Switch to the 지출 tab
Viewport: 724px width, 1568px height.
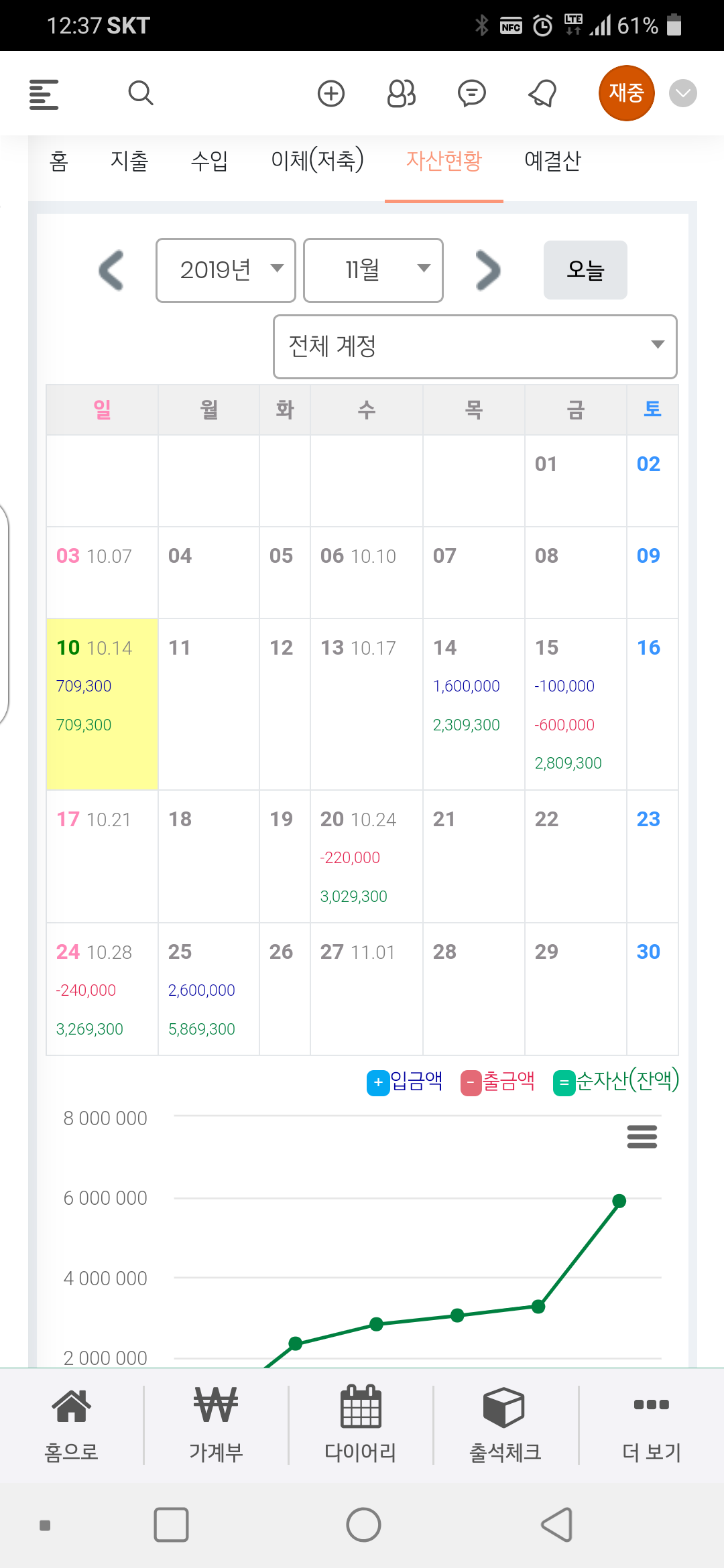[x=129, y=161]
